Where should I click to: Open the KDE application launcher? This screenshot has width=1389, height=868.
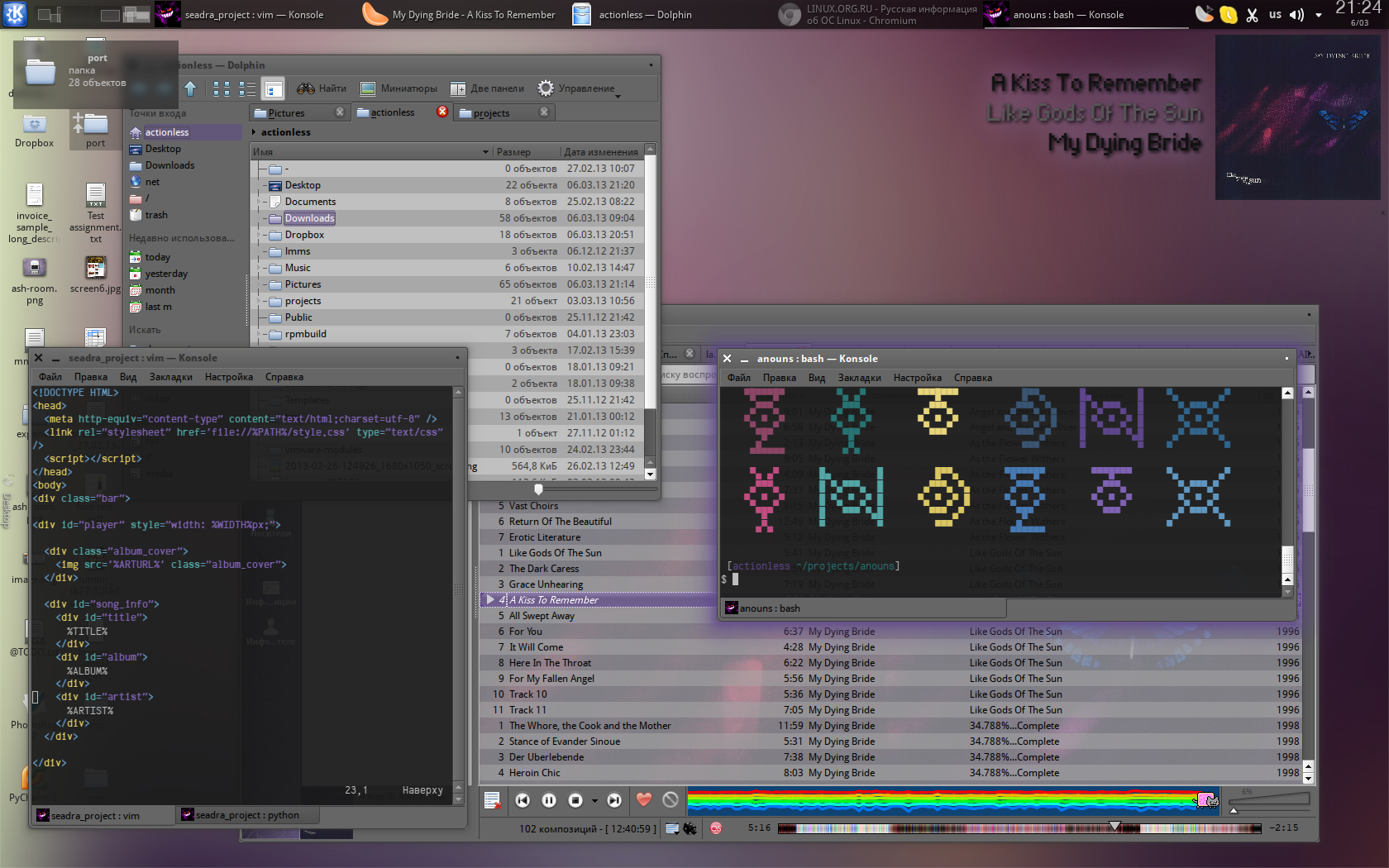coord(15,14)
